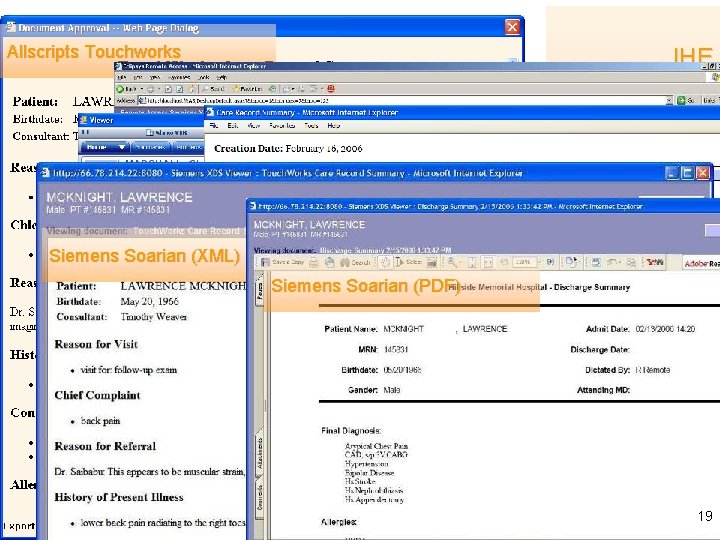
Task: Open View menu in Care Record Summary window
Action: click(253, 125)
